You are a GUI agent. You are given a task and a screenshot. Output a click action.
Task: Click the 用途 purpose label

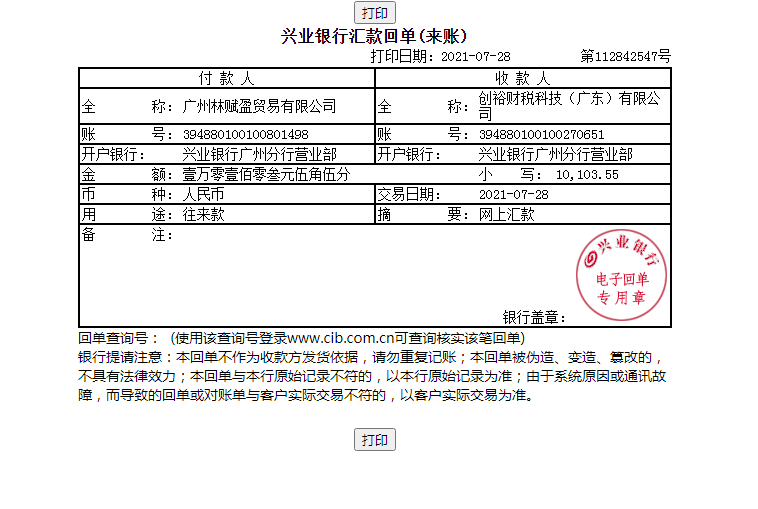point(127,214)
